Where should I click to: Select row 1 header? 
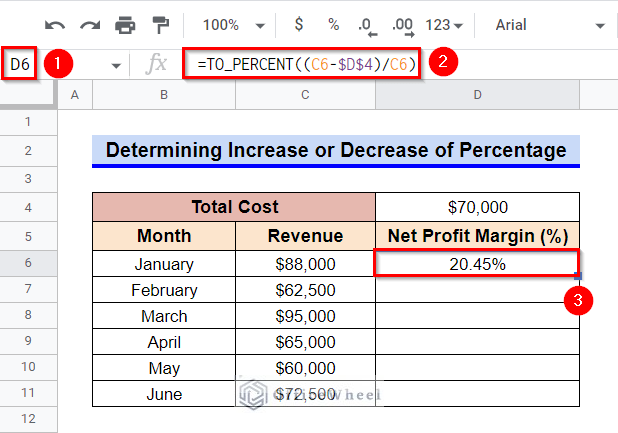coord(28,122)
